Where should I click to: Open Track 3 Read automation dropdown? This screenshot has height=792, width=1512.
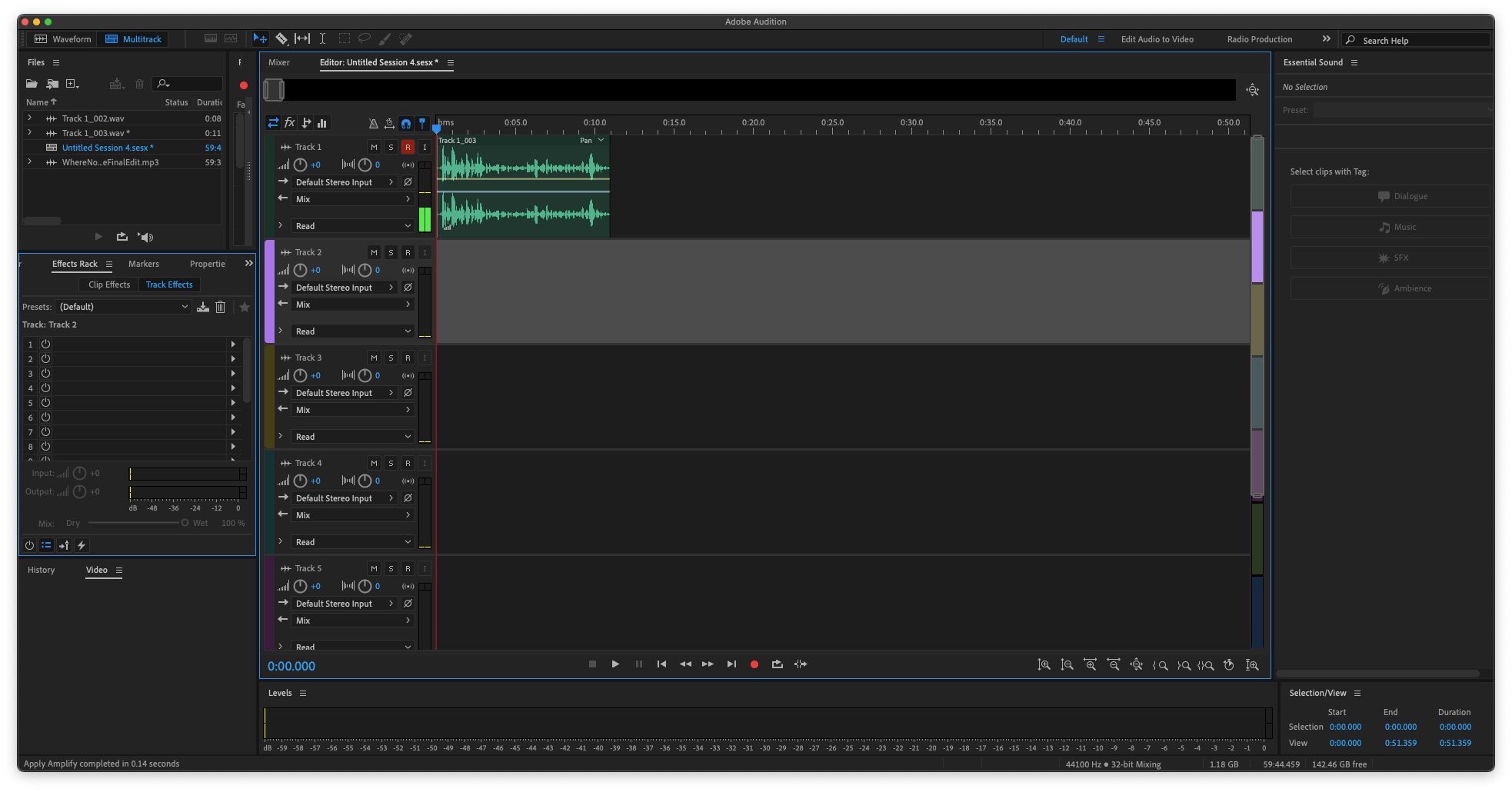click(353, 437)
